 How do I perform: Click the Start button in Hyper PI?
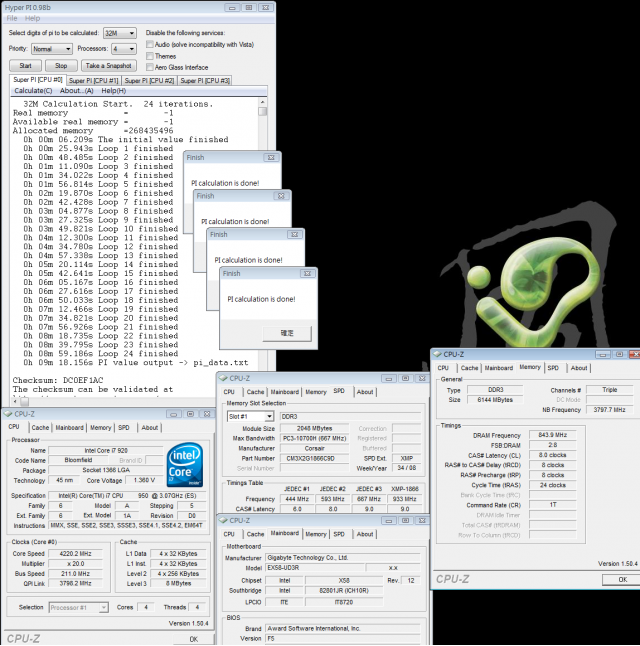pos(25,66)
